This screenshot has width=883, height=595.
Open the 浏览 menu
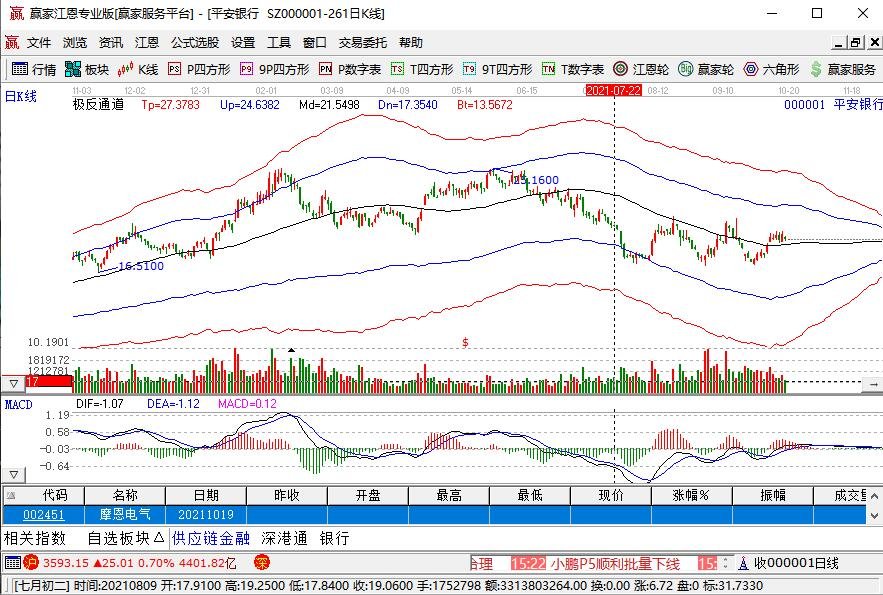75,43
